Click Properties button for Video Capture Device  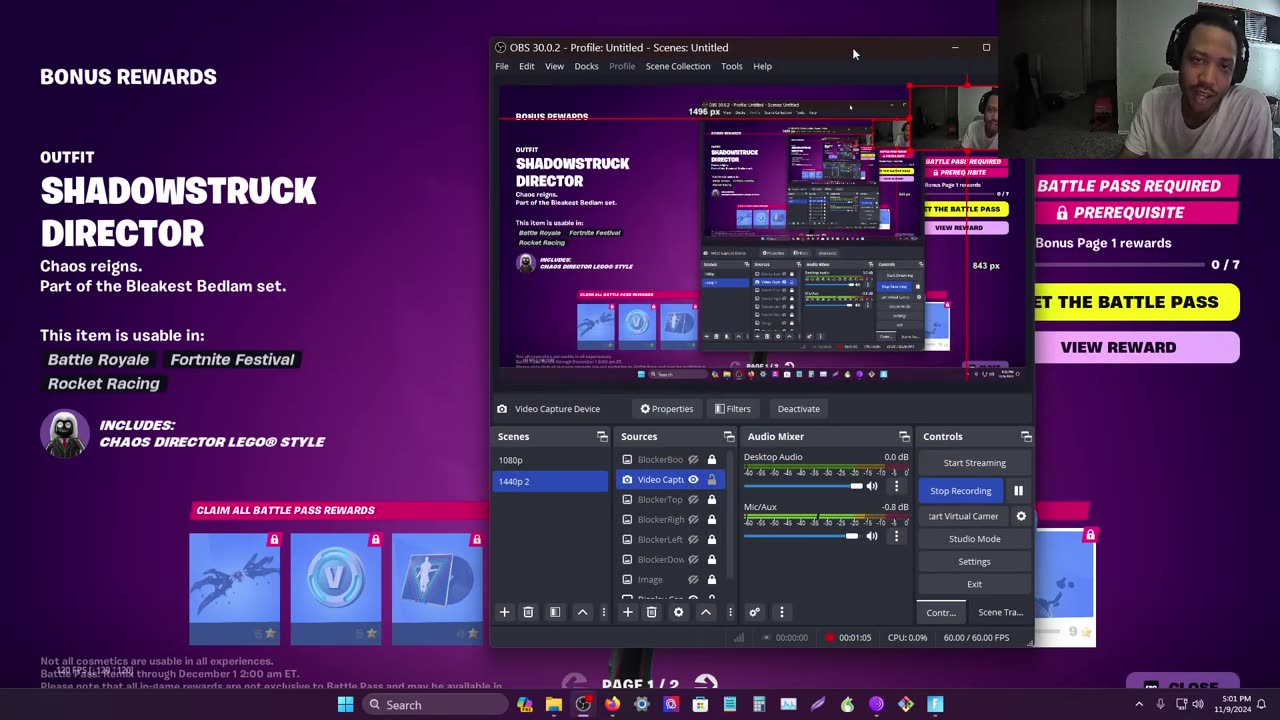[667, 409]
